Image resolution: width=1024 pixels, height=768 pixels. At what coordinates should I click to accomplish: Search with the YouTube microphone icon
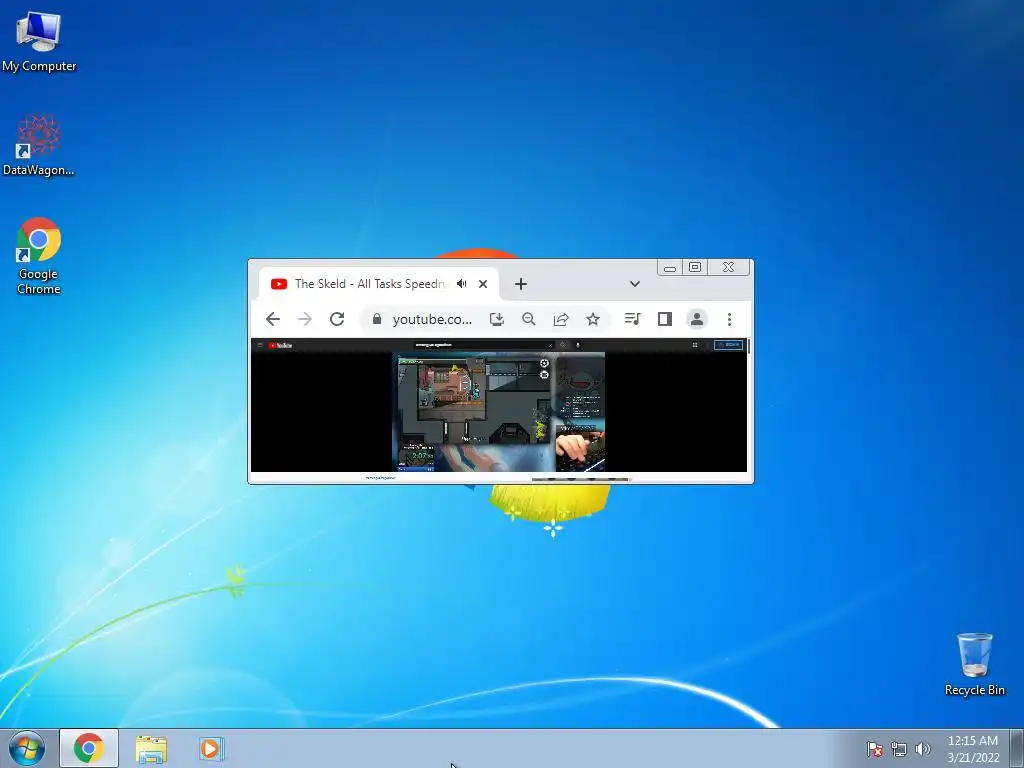click(578, 345)
